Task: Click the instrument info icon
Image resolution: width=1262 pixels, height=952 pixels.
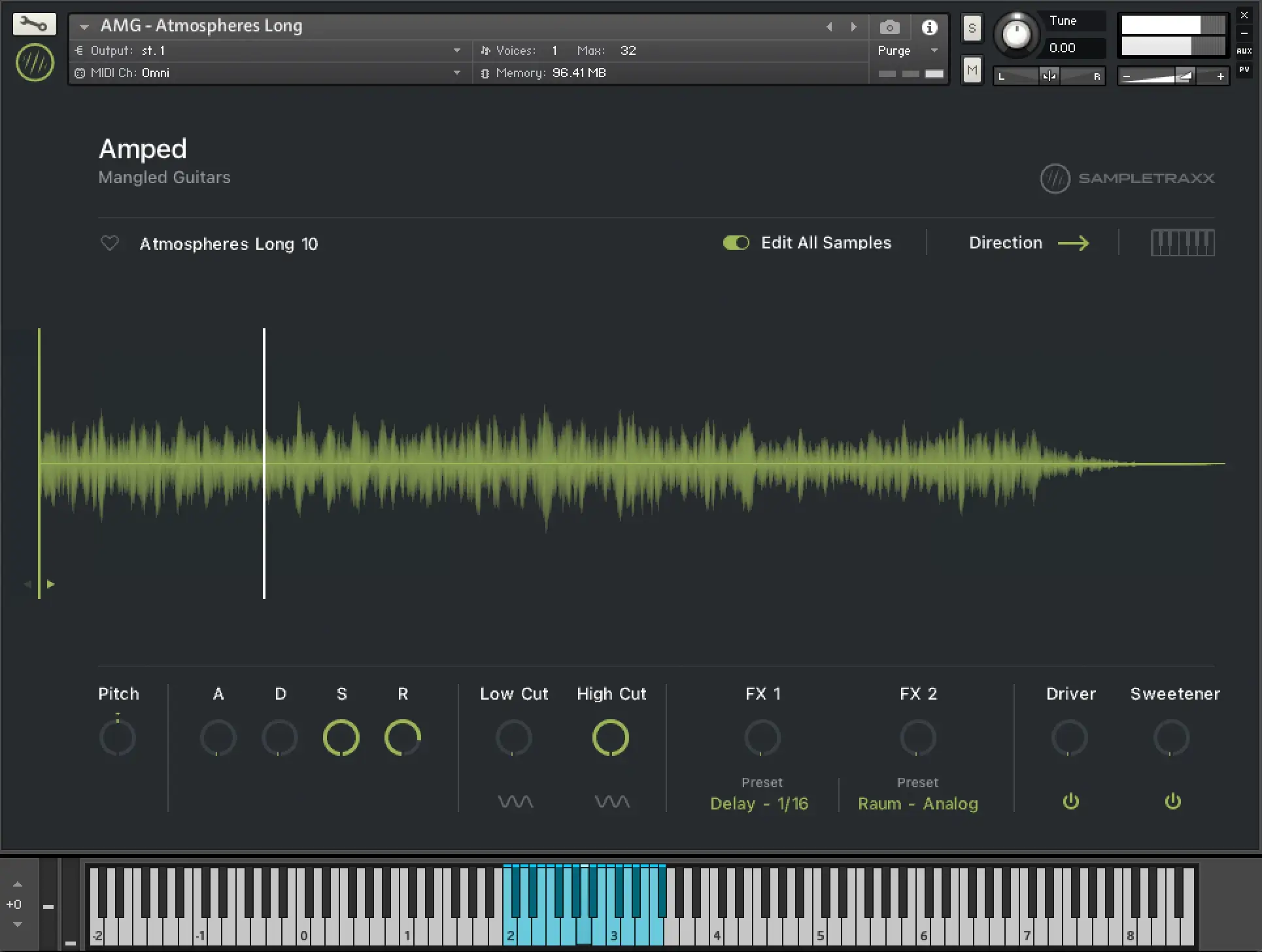Action: pyautogui.click(x=929, y=27)
